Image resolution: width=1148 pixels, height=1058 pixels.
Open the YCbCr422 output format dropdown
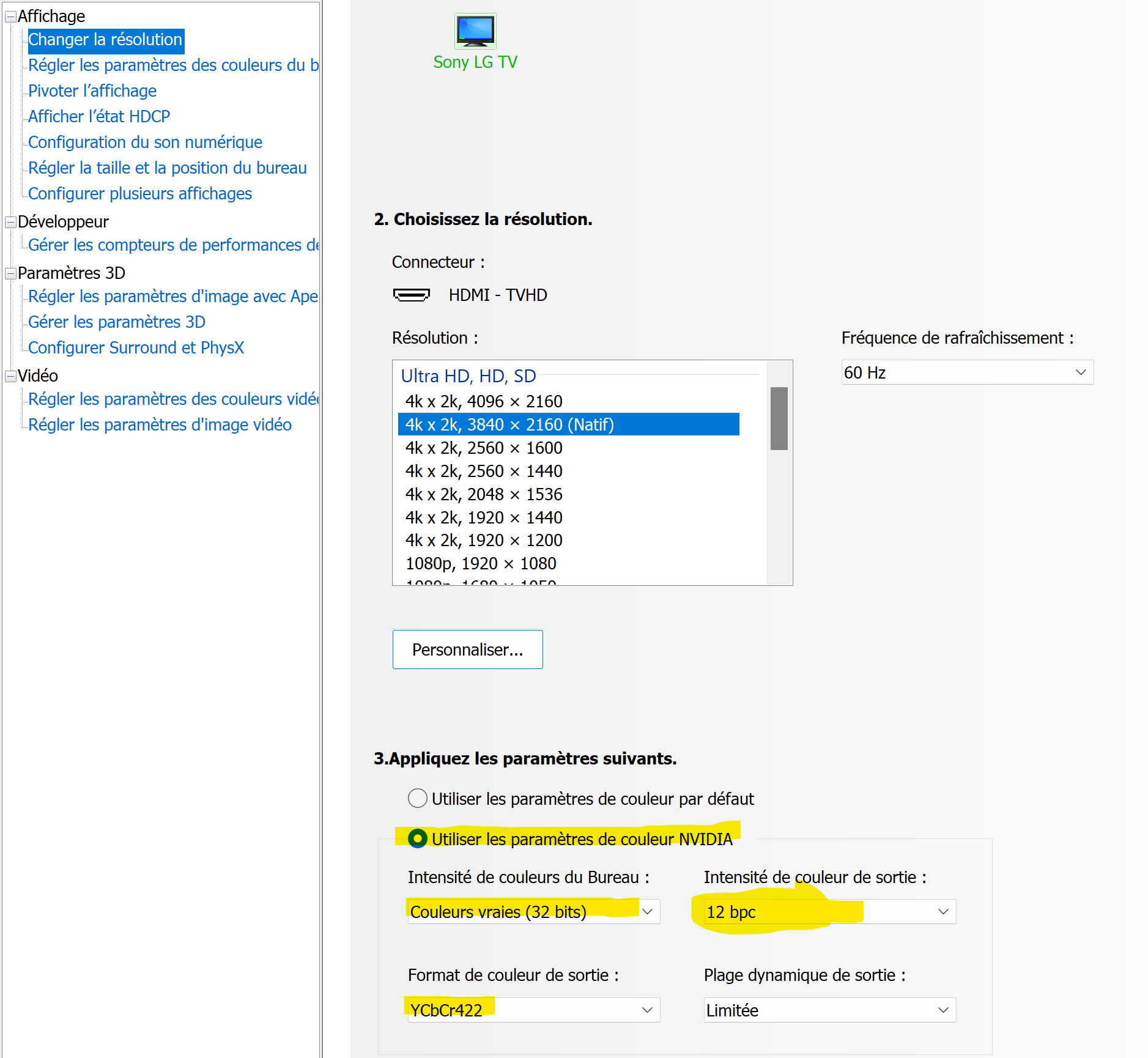(x=533, y=1010)
